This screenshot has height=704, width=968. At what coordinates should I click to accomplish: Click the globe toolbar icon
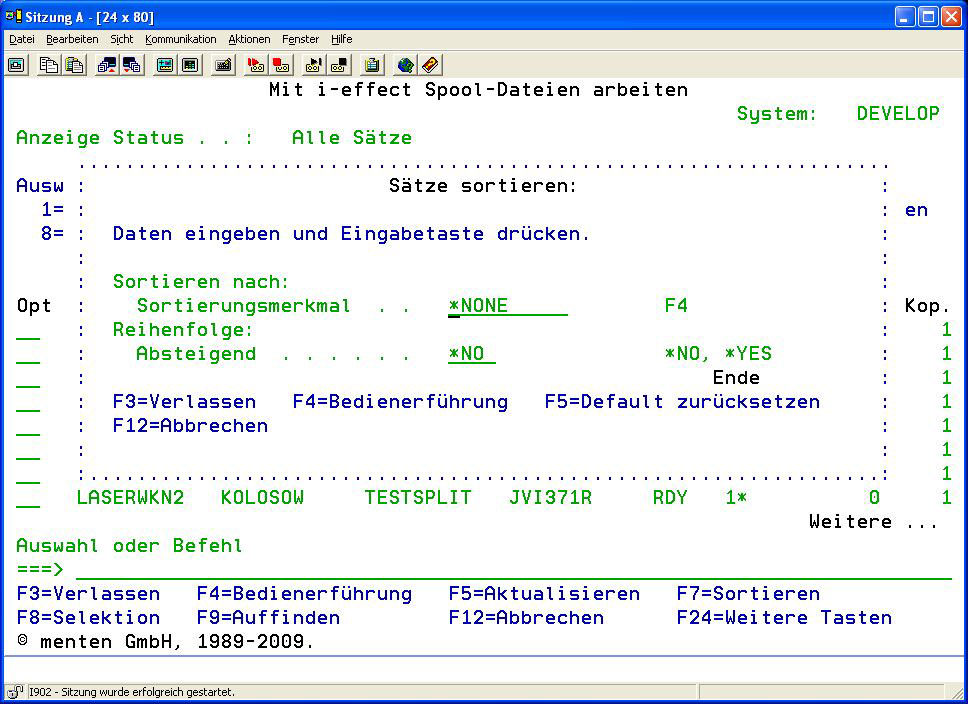[405, 65]
